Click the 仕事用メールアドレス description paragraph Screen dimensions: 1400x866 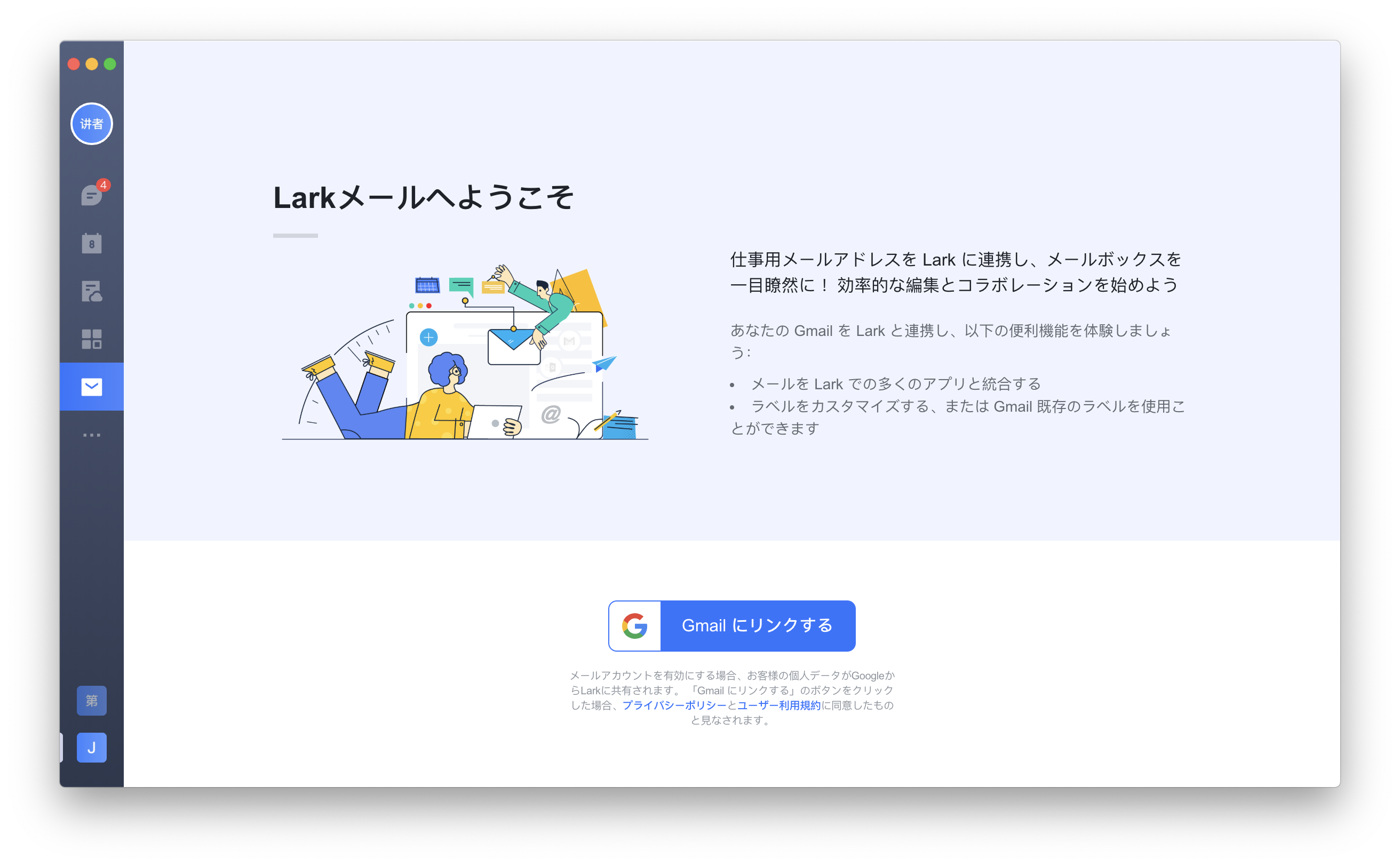click(956, 271)
